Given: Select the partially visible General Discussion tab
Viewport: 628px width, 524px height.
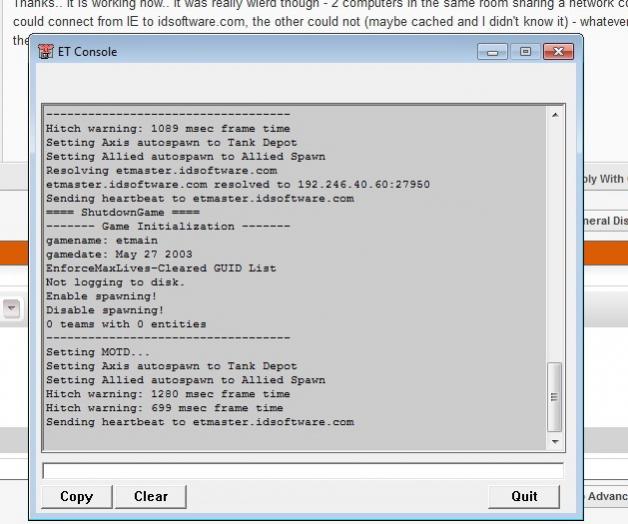Looking at the screenshot, I should coord(604,221).
